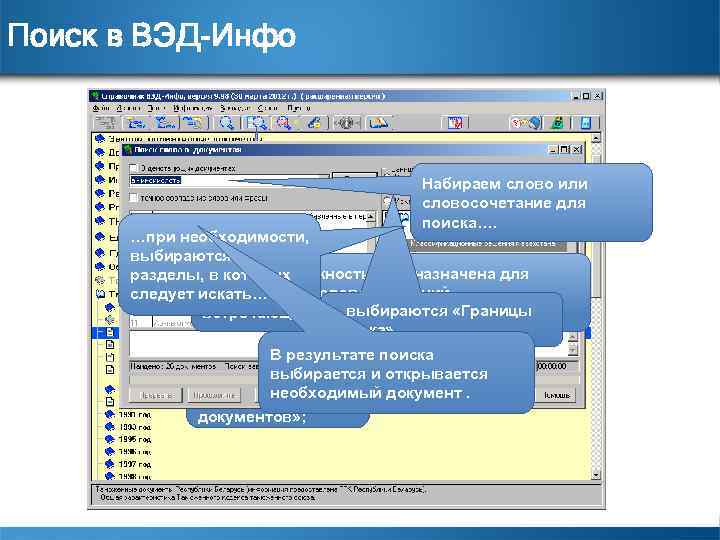Click the red TM toolbar icon

pos(455,123)
